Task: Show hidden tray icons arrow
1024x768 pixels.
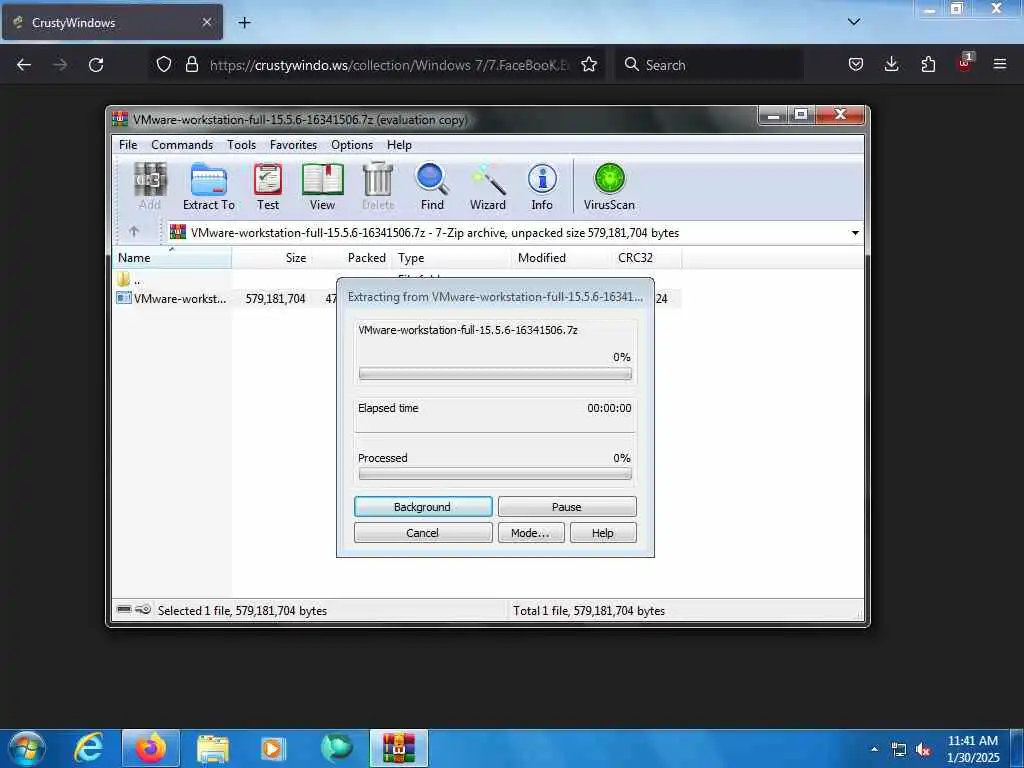Action: coord(874,749)
